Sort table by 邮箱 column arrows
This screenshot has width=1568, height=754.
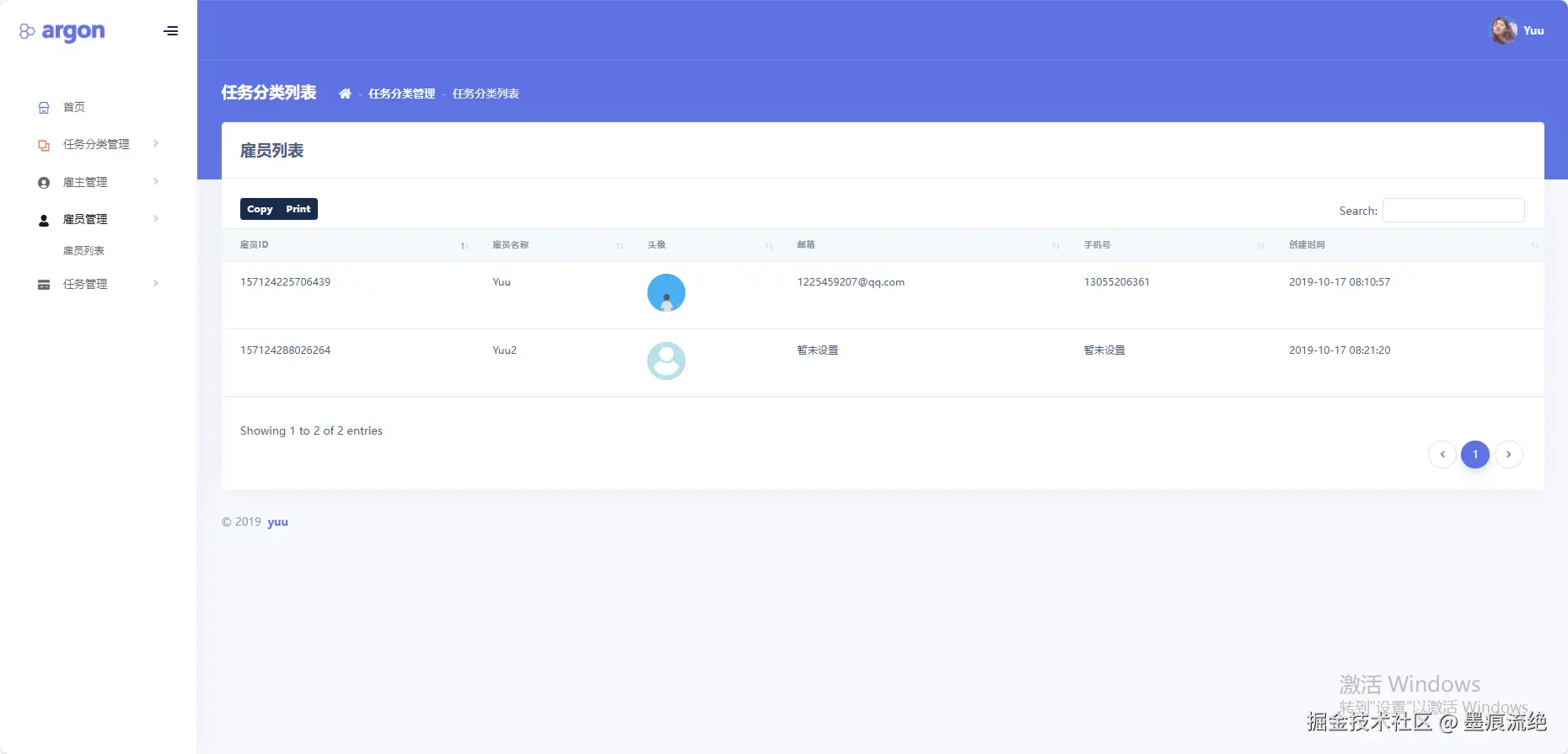click(1055, 245)
